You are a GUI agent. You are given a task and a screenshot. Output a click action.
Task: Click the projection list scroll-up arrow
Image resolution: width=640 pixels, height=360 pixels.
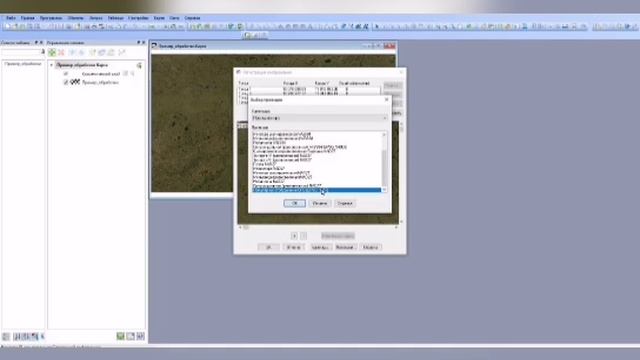click(384, 134)
